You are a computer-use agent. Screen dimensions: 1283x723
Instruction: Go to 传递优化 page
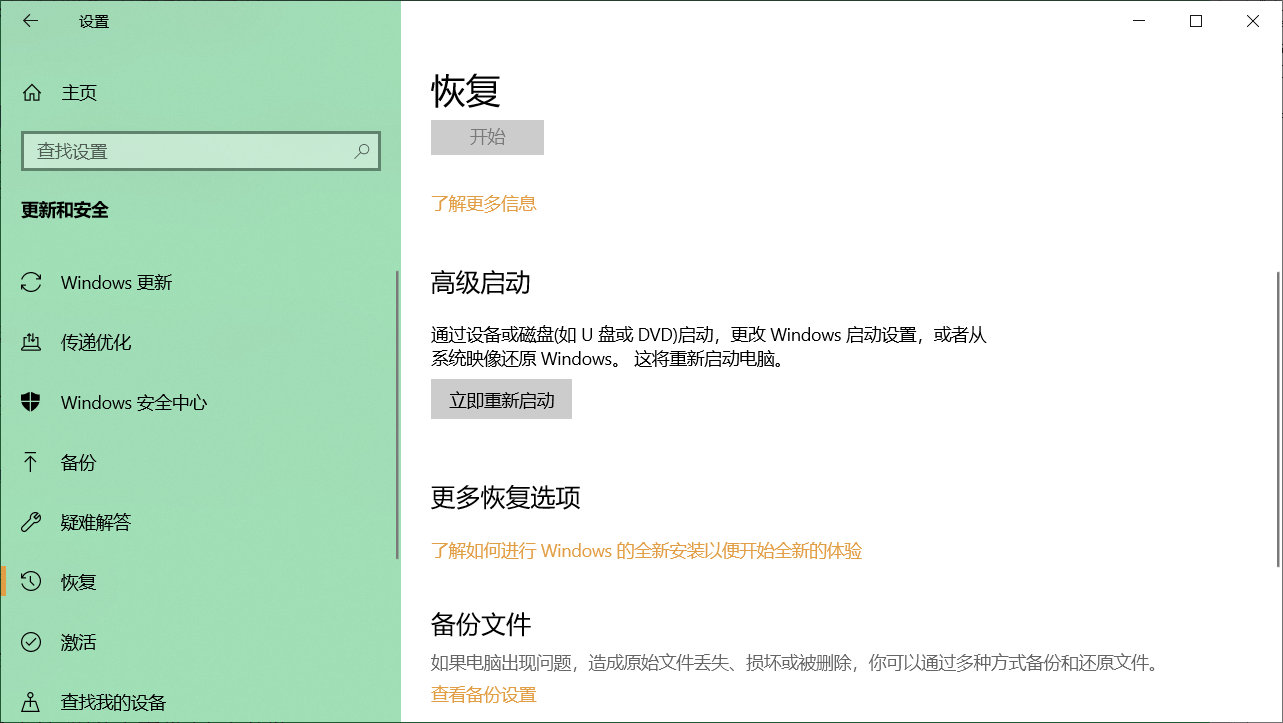(x=200, y=342)
